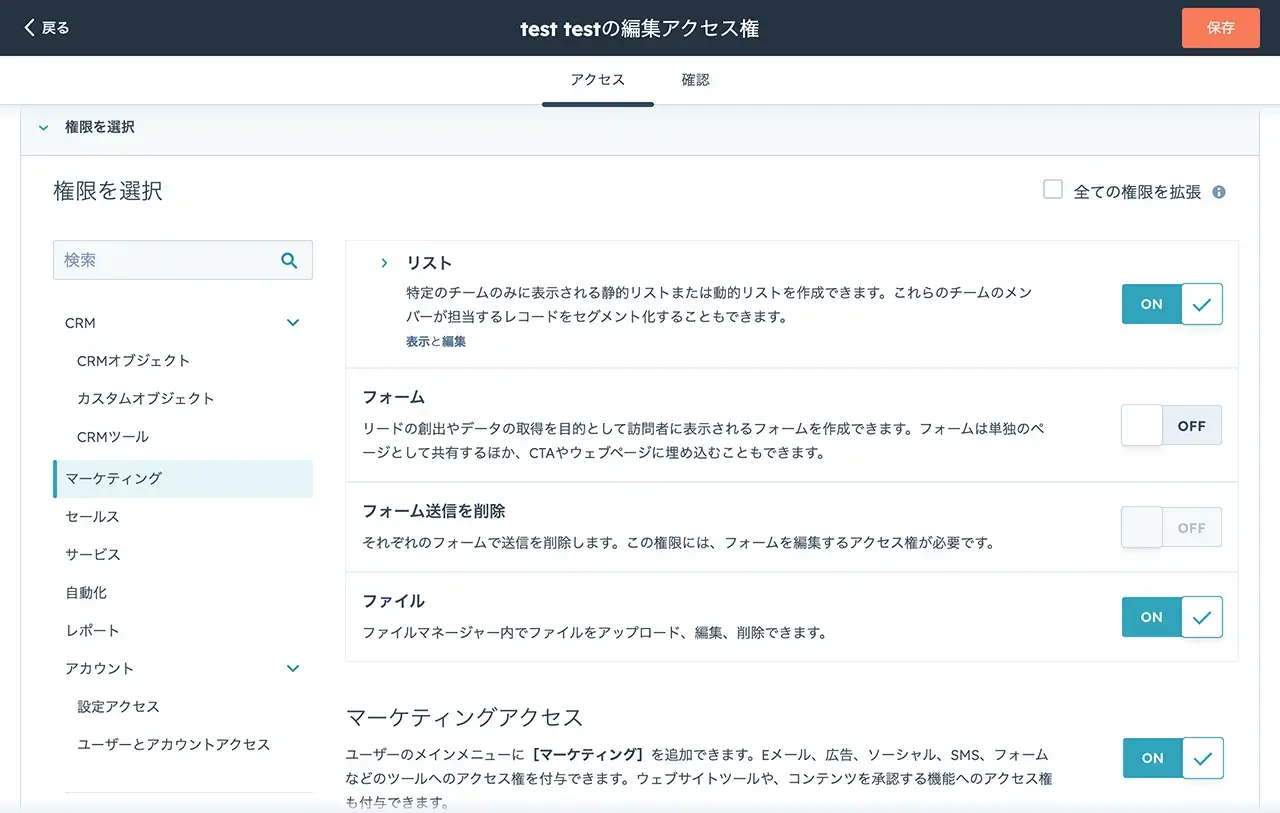Collapse the CRM sidebar section chevron
This screenshot has height=813, width=1280.
click(293, 323)
